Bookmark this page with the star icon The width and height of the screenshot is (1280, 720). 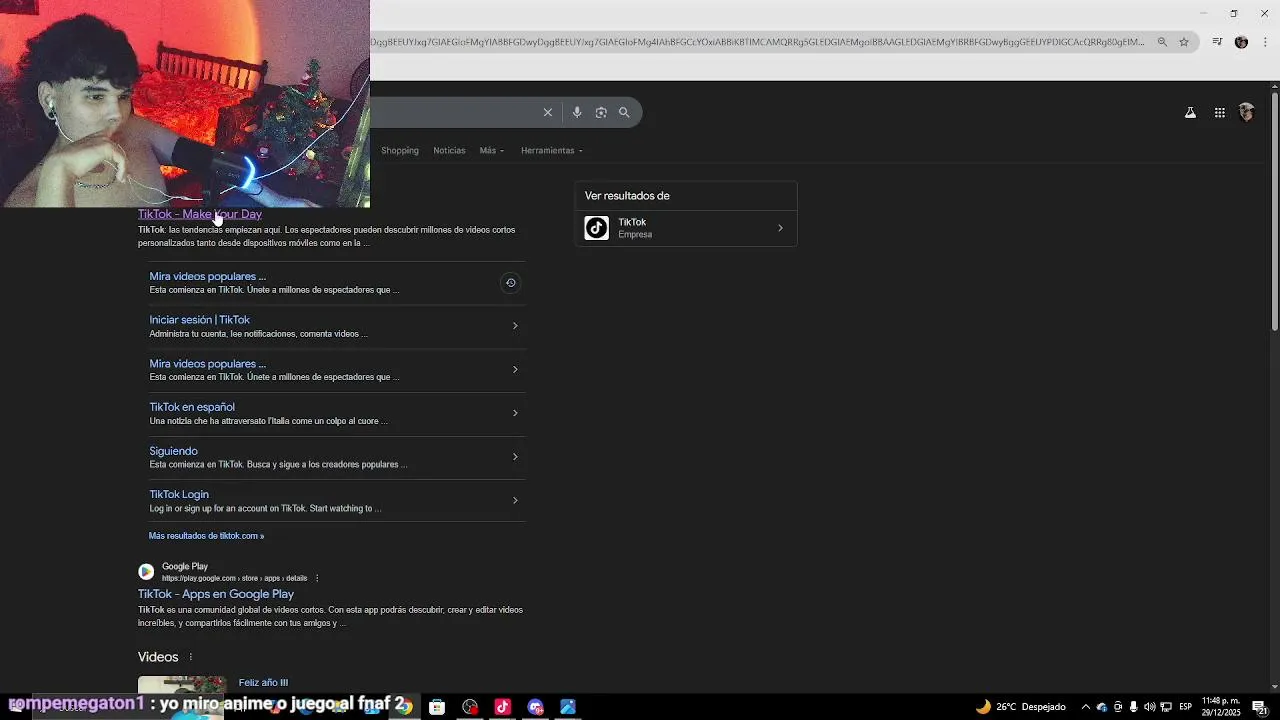click(1184, 42)
